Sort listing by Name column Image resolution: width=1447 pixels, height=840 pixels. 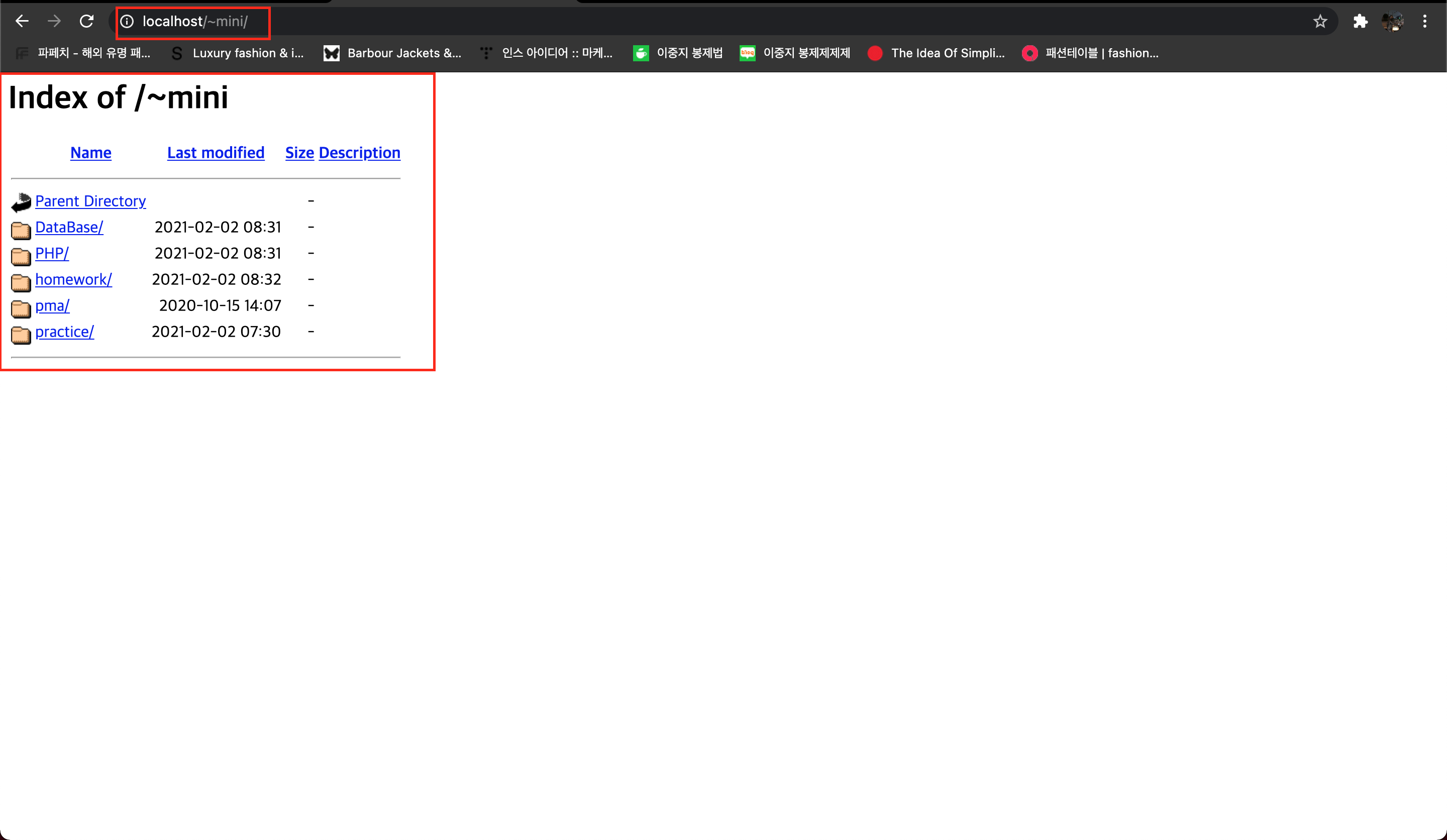(91, 153)
